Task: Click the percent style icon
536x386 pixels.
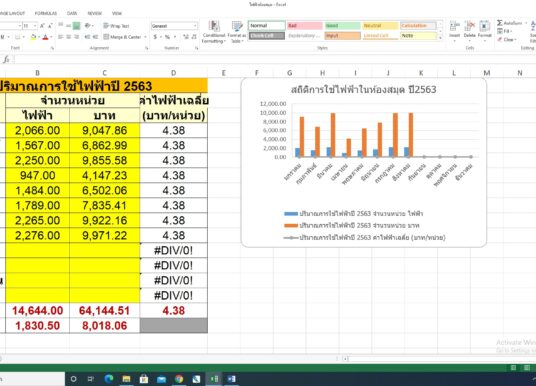Action: pos(168,37)
